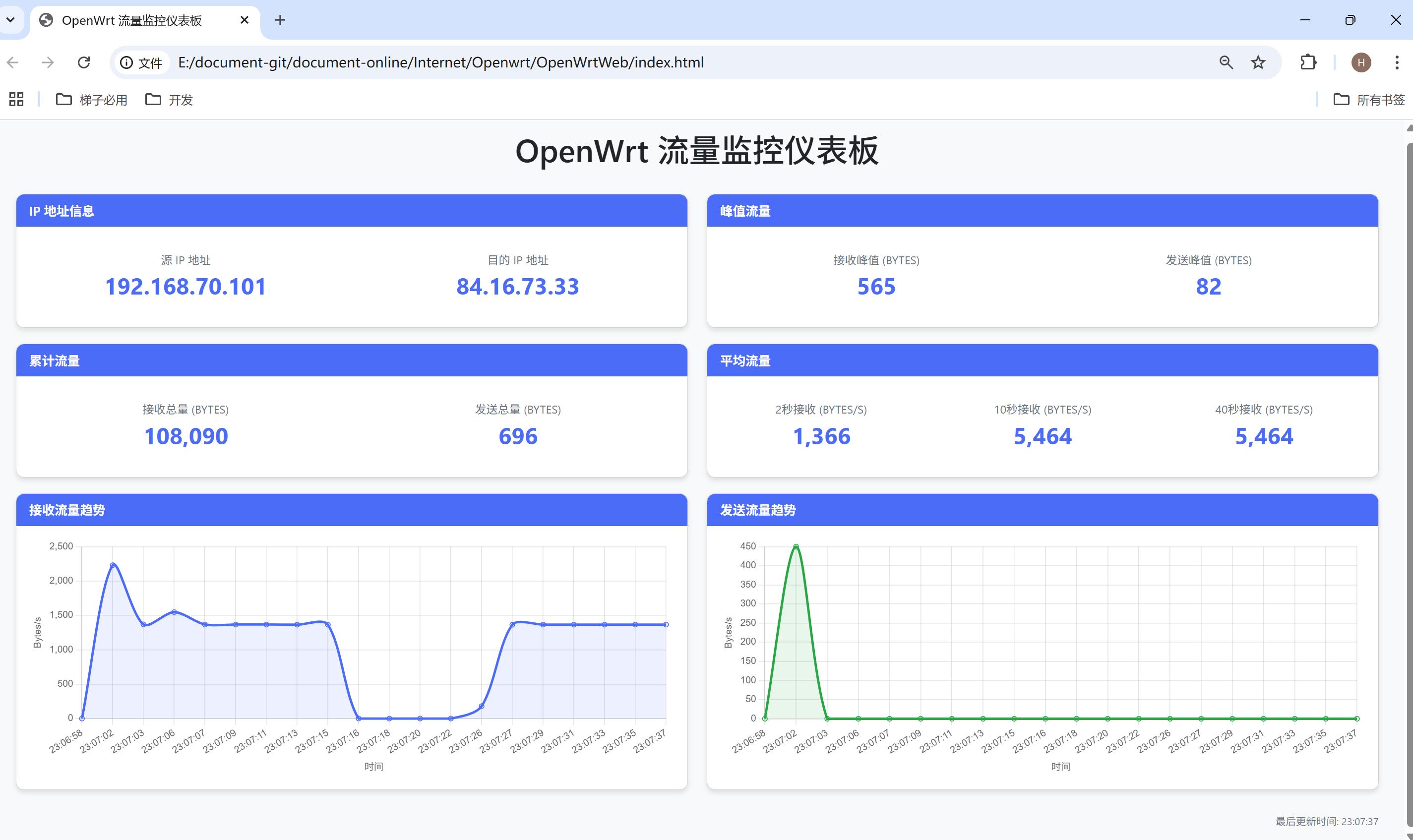
Task: Expand the tab search chevron
Action: [x=11, y=20]
